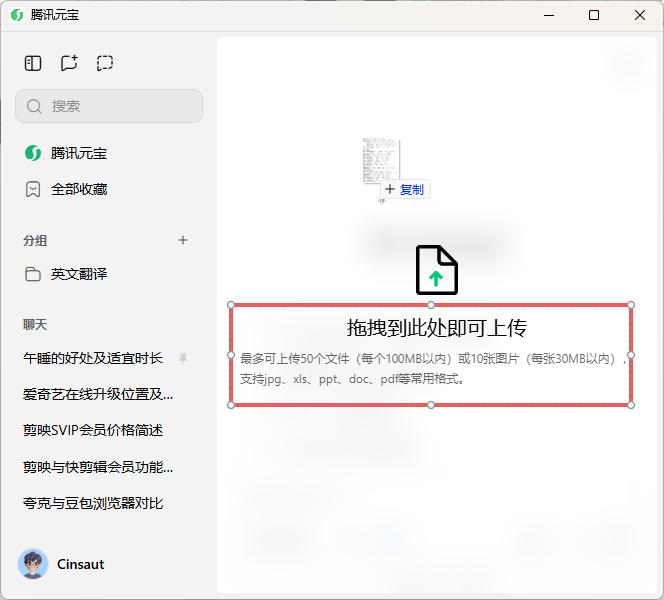This screenshot has height=600, width=664.
Task: Click the search magnifier icon
Action: (x=34, y=106)
